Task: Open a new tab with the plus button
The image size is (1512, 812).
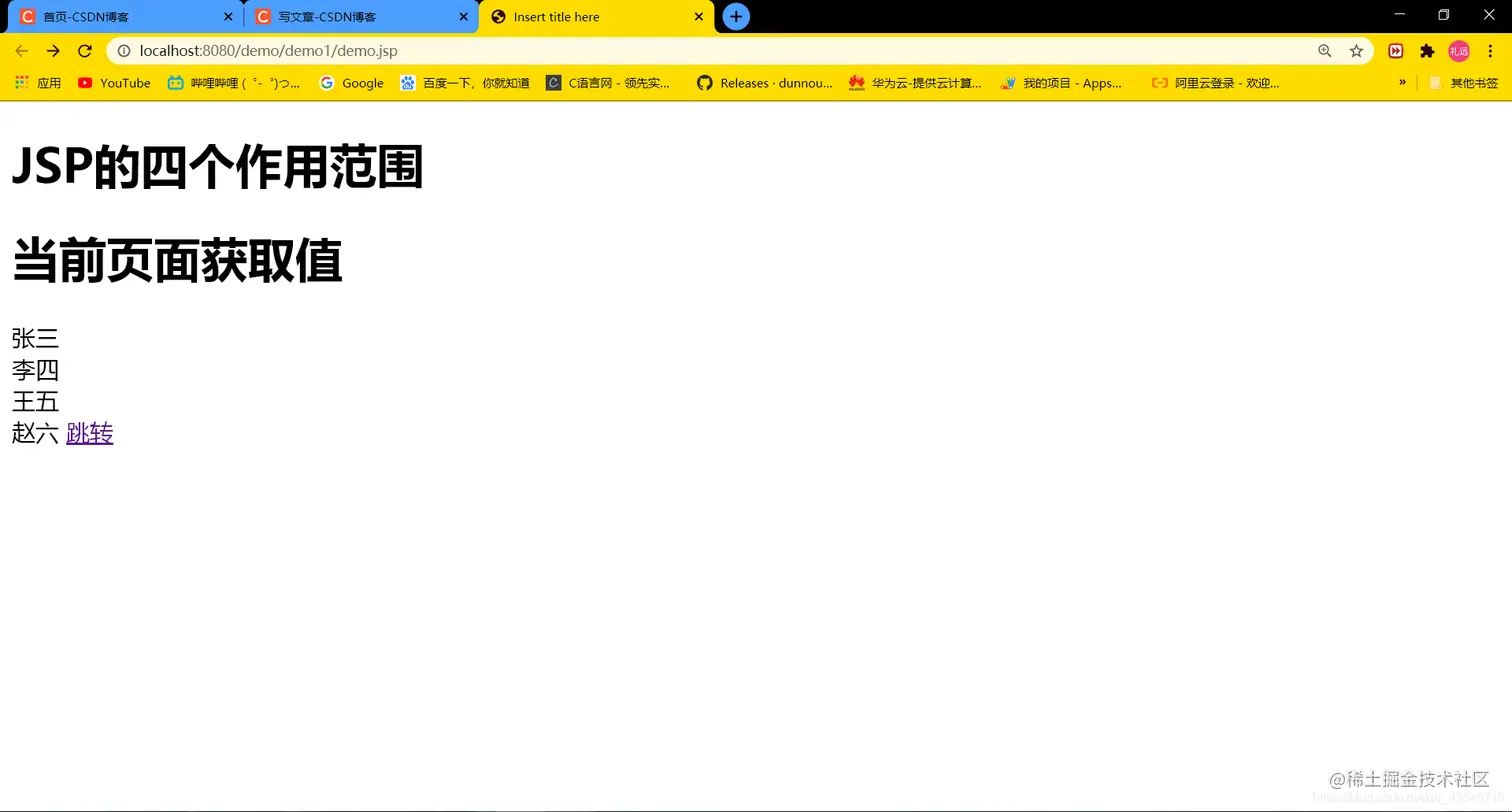Action: 736,16
